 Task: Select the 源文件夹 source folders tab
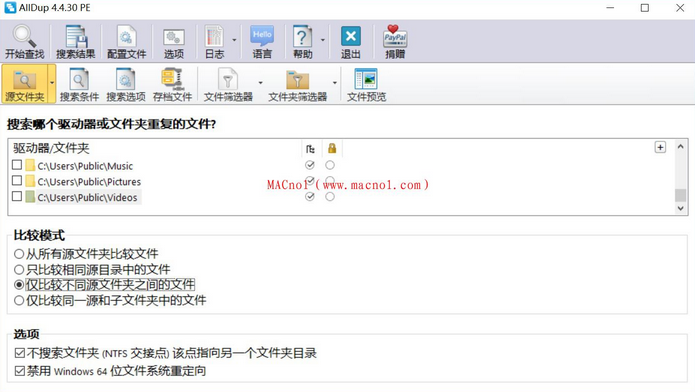[24, 84]
